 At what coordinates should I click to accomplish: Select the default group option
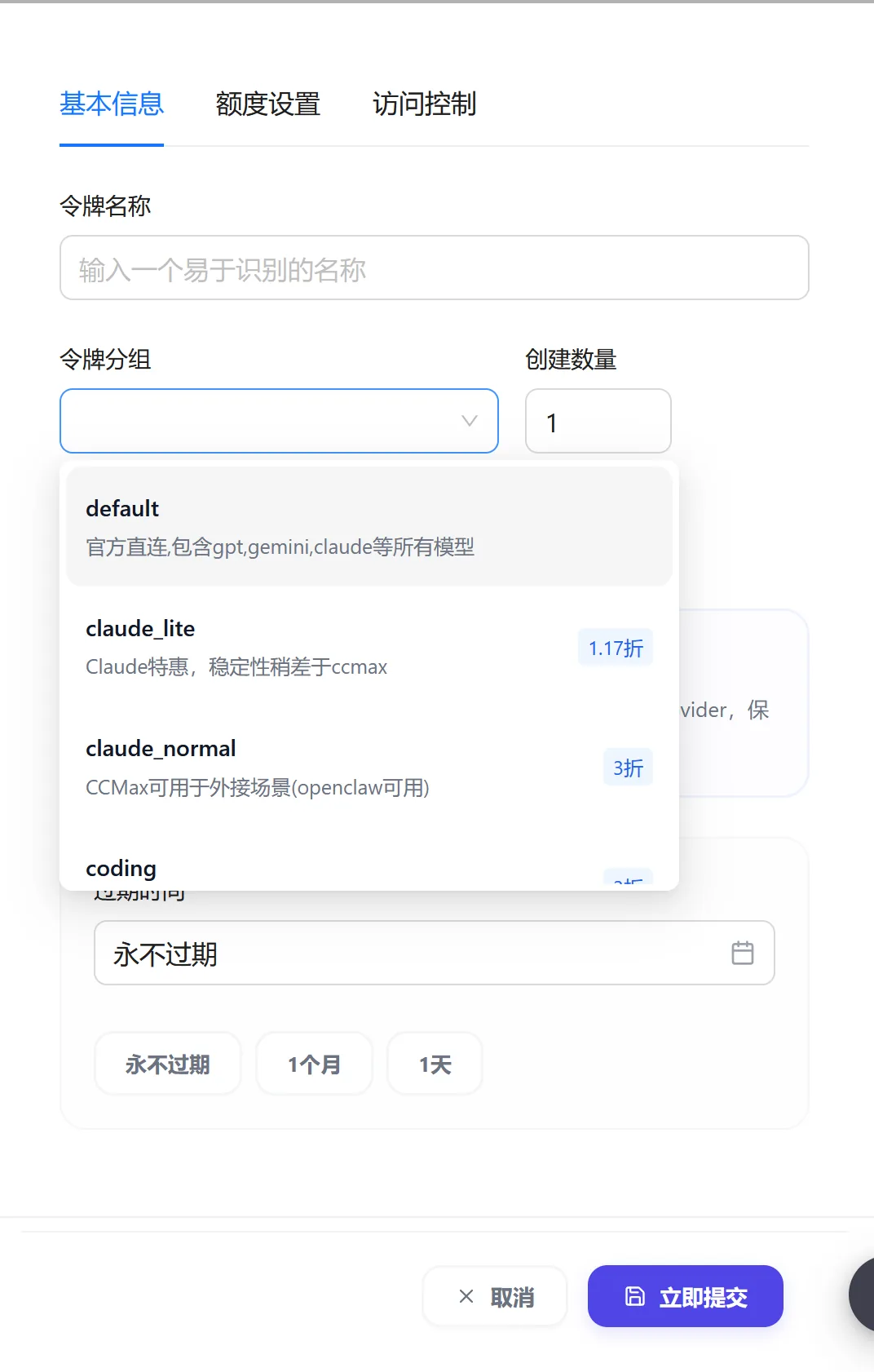point(369,526)
